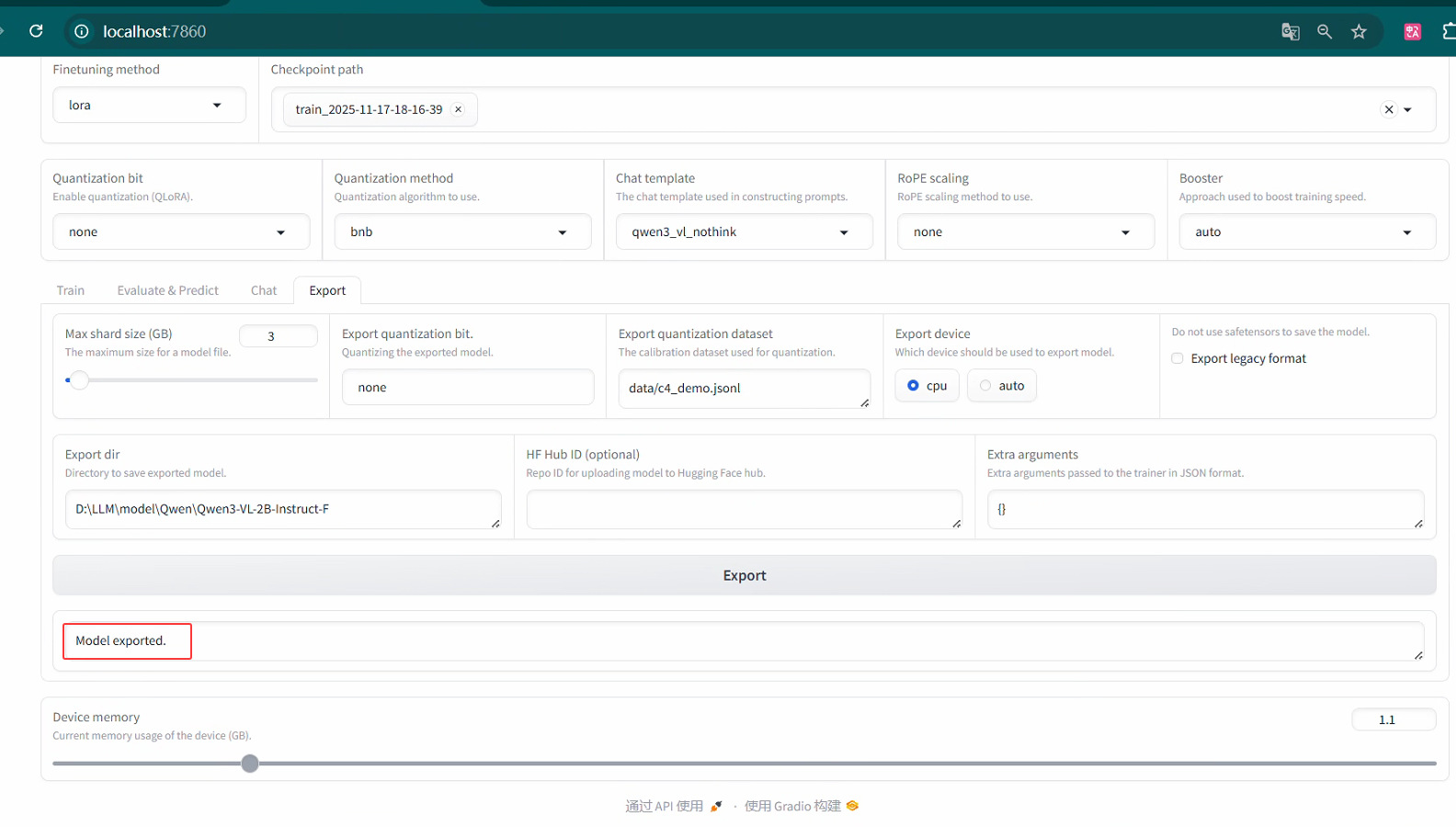Bookmark this page with the star icon
The height and width of the screenshot is (827, 1456).
coord(1359,31)
